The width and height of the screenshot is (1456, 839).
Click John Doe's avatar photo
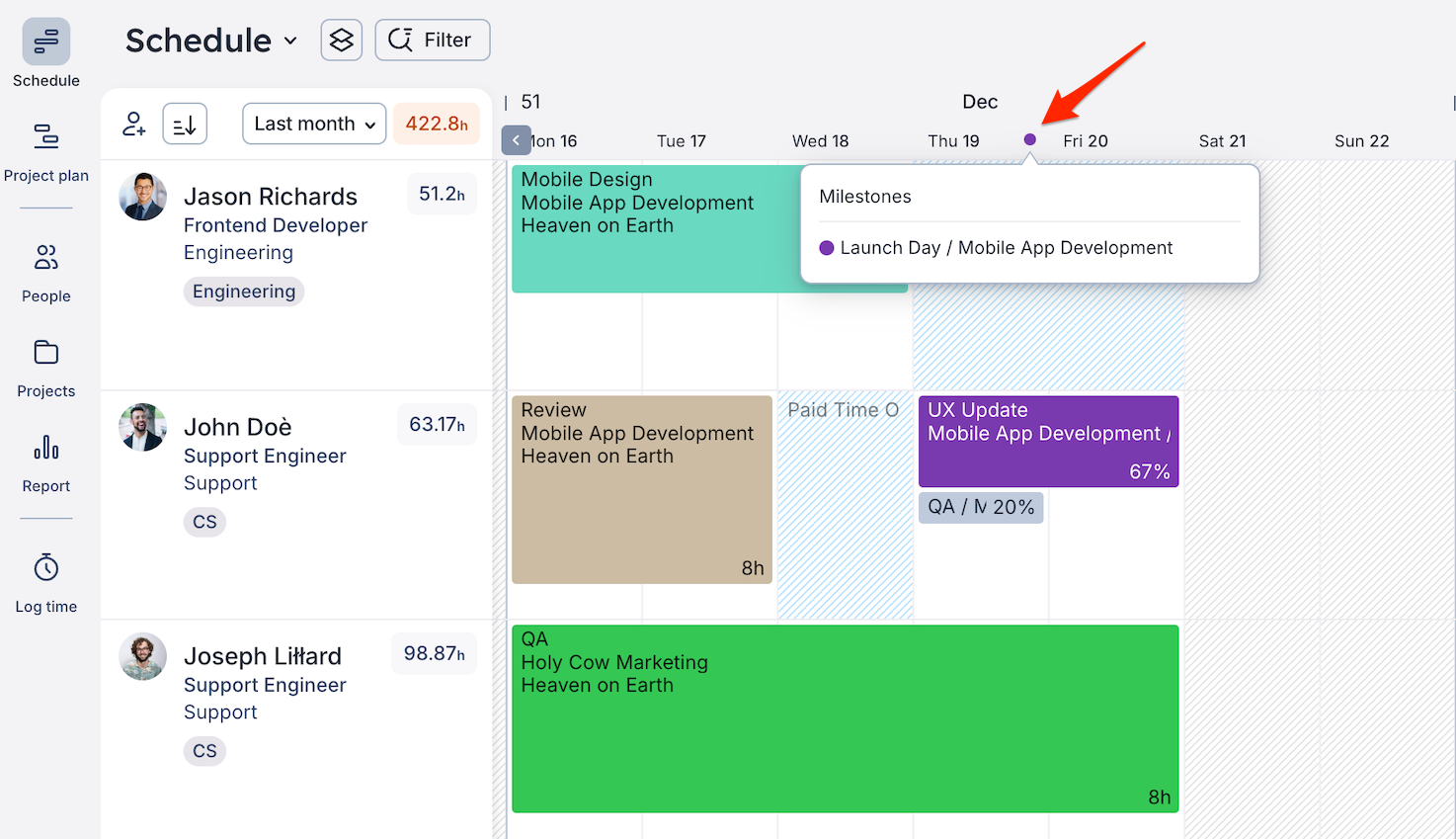click(143, 427)
